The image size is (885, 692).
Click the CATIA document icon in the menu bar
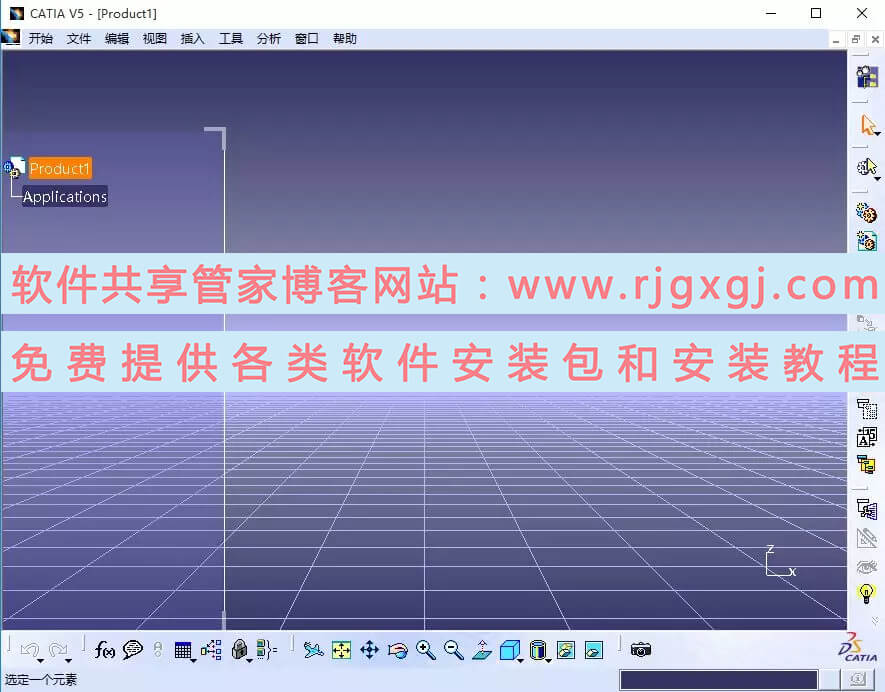pyautogui.click(x=11, y=37)
